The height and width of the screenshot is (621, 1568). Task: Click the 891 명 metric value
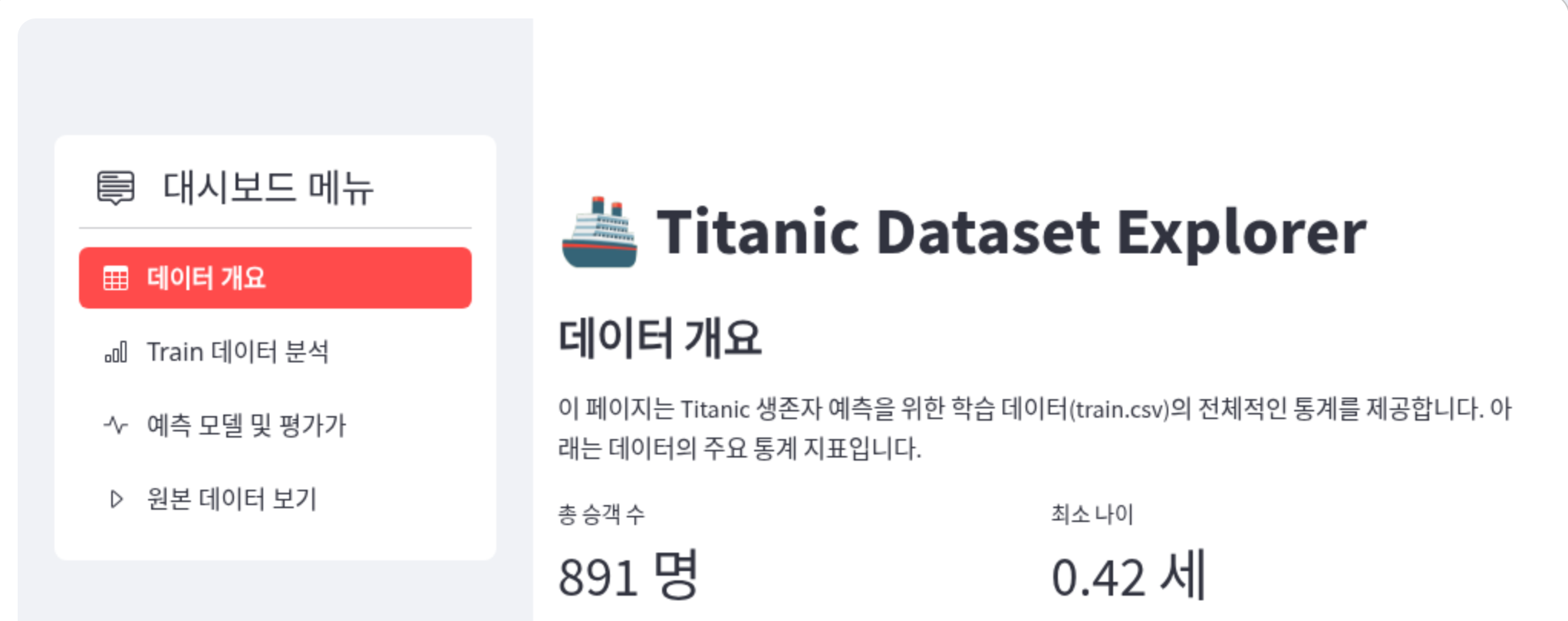[x=628, y=576]
